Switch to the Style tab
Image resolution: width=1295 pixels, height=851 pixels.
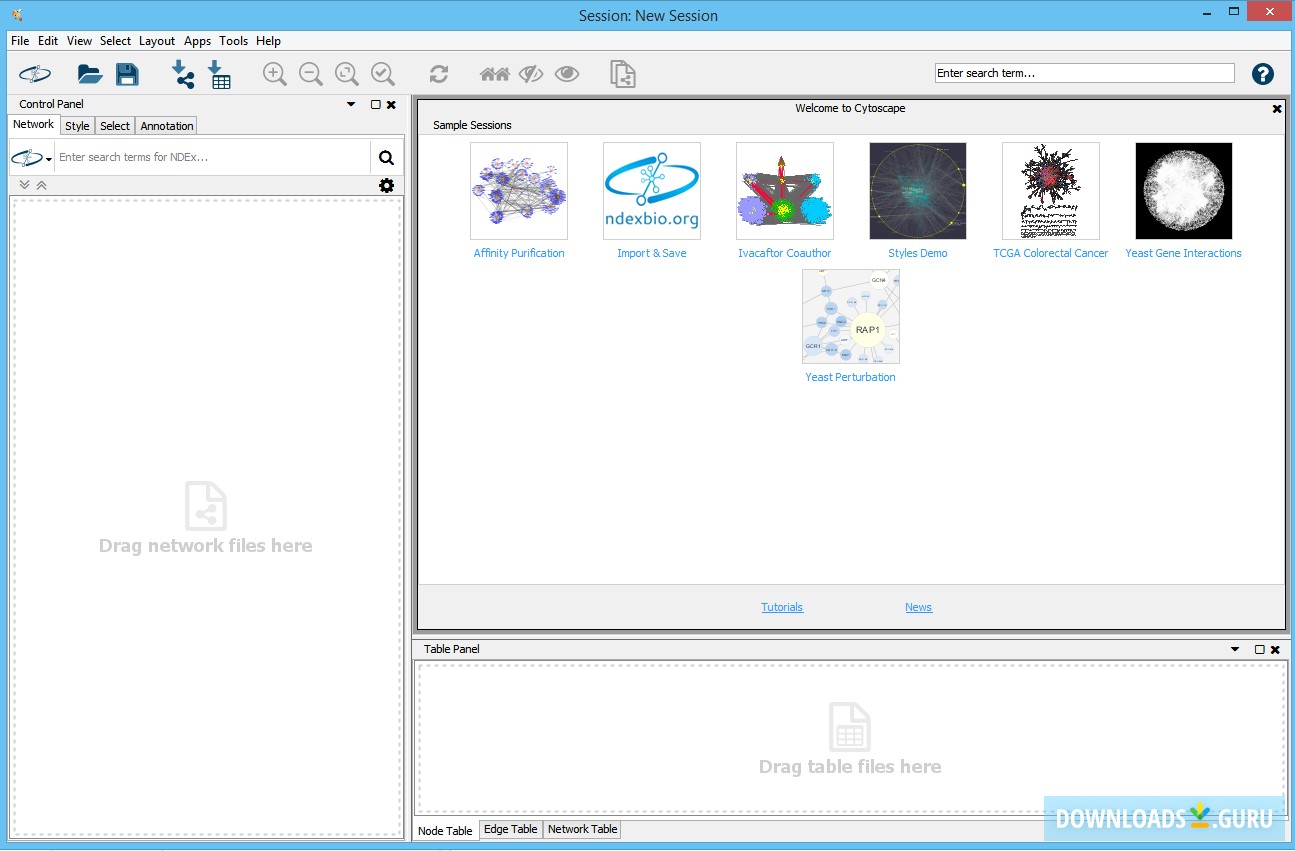tap(77, 126)
